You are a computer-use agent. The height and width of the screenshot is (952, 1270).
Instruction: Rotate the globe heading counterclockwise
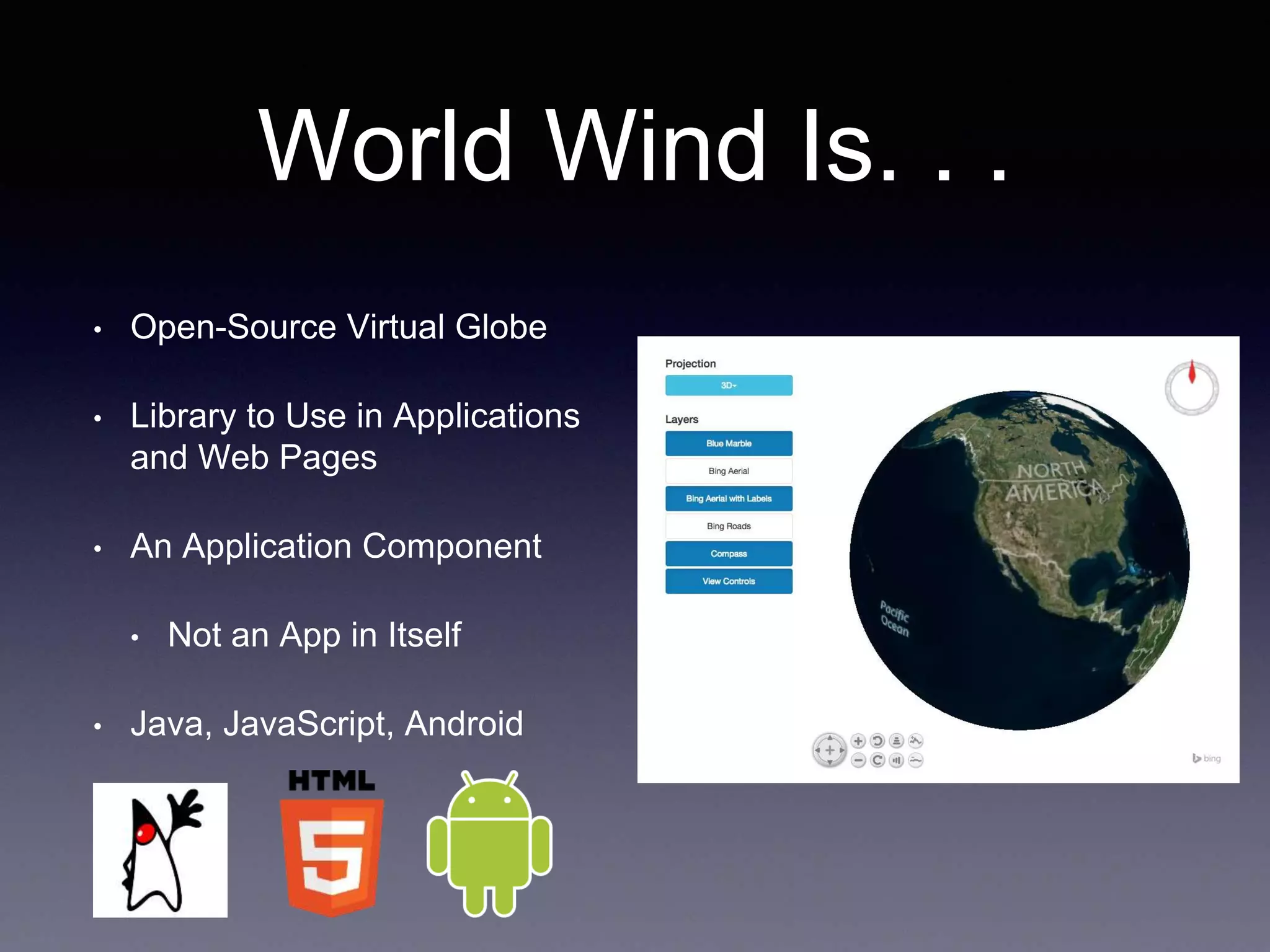coord(877,741)
